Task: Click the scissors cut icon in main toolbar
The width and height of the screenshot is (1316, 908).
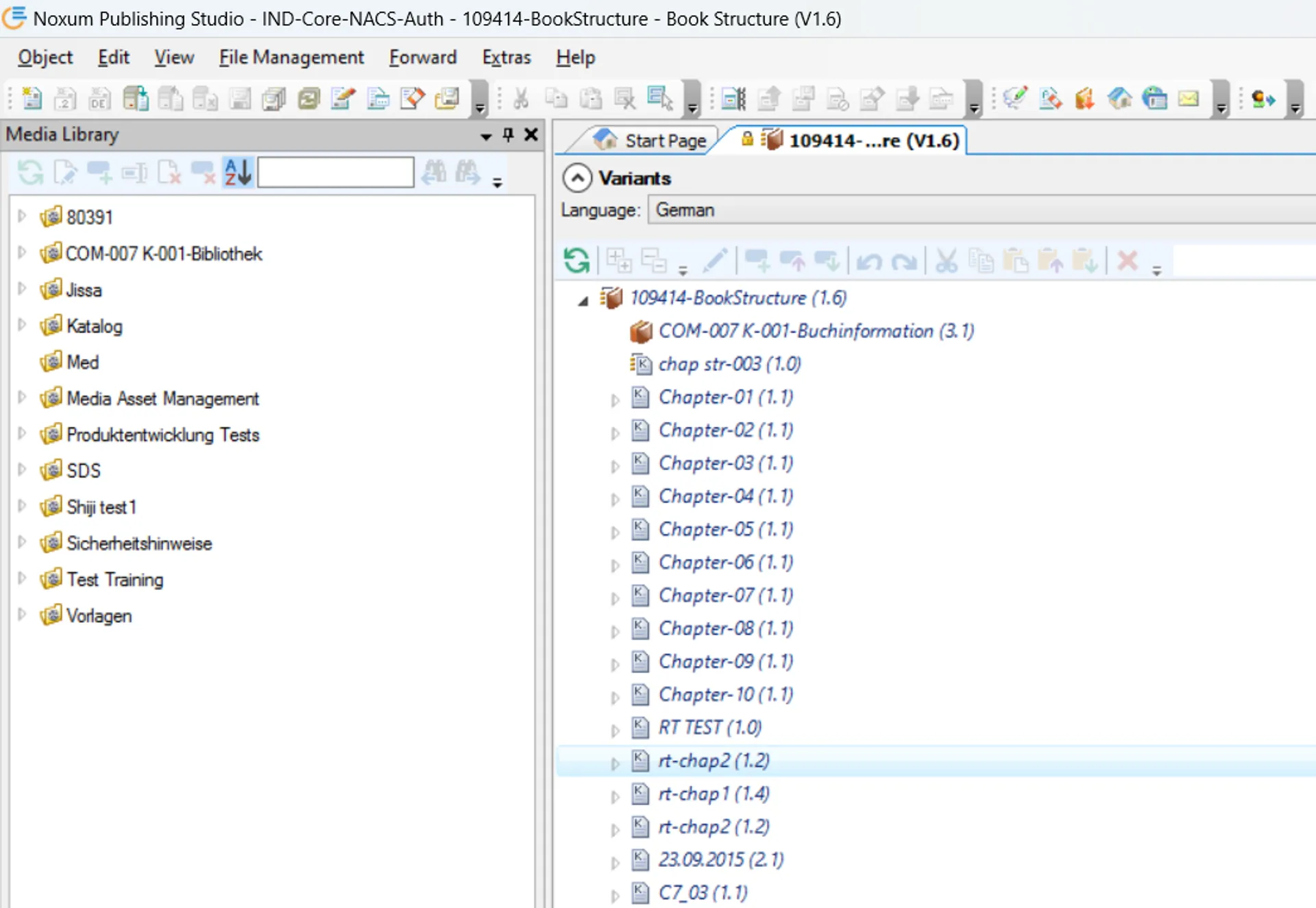Action: click(x=521, y=99)
